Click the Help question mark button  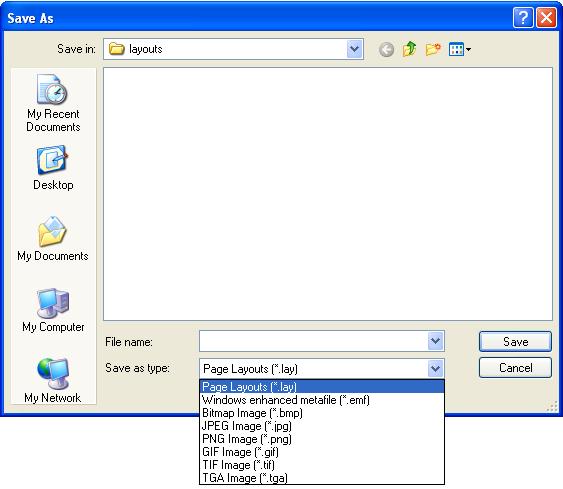(x=523, y=18)
